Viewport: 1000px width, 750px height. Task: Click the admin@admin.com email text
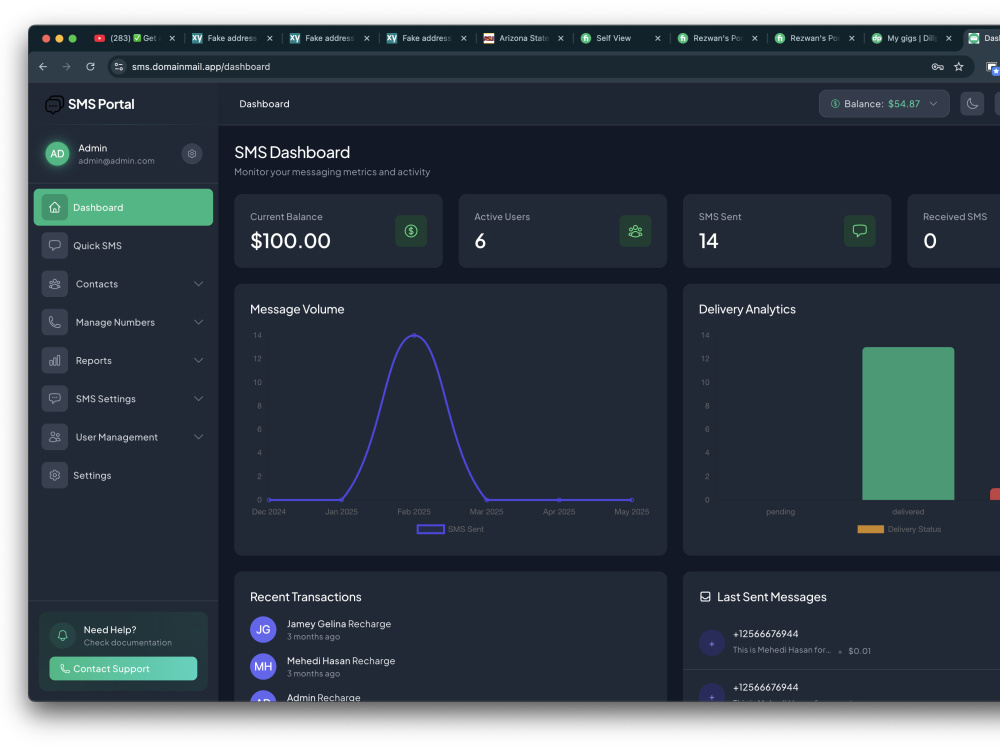point(116,161)
